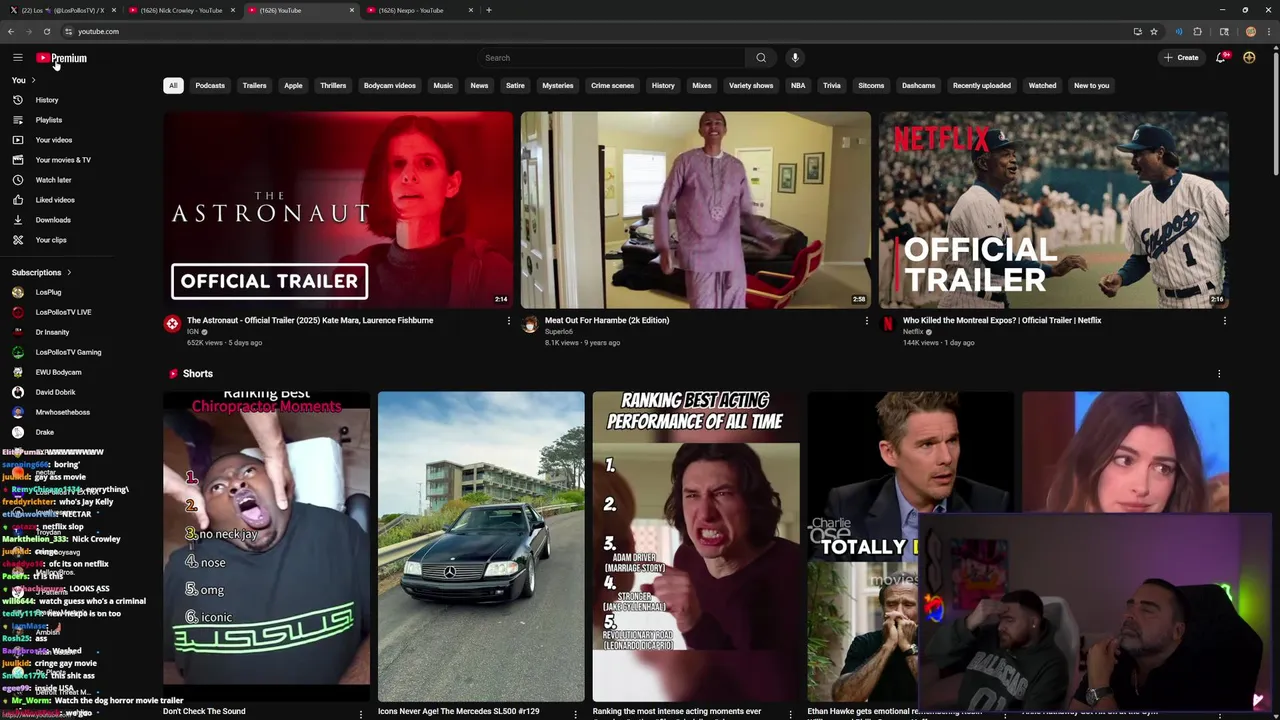
Task: Open the hamburger guide menu
Action: coord(17,58)
